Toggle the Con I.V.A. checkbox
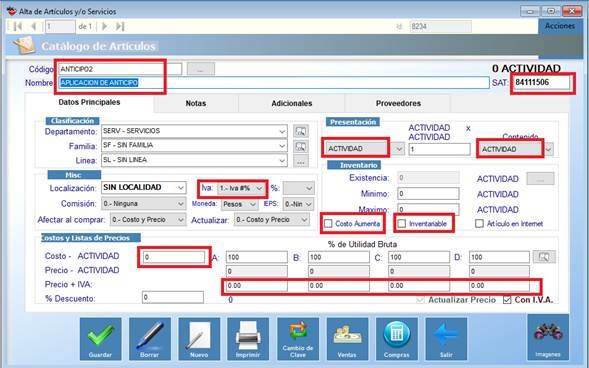Screen dimensions: 589x368 point(507,300)
